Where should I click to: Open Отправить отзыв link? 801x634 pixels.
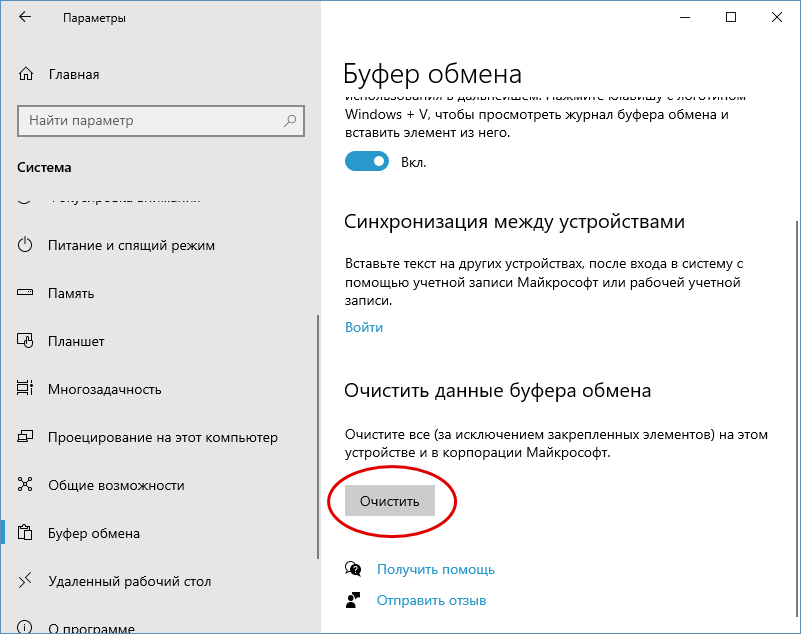pyautogui.click(x=431, y=600)
